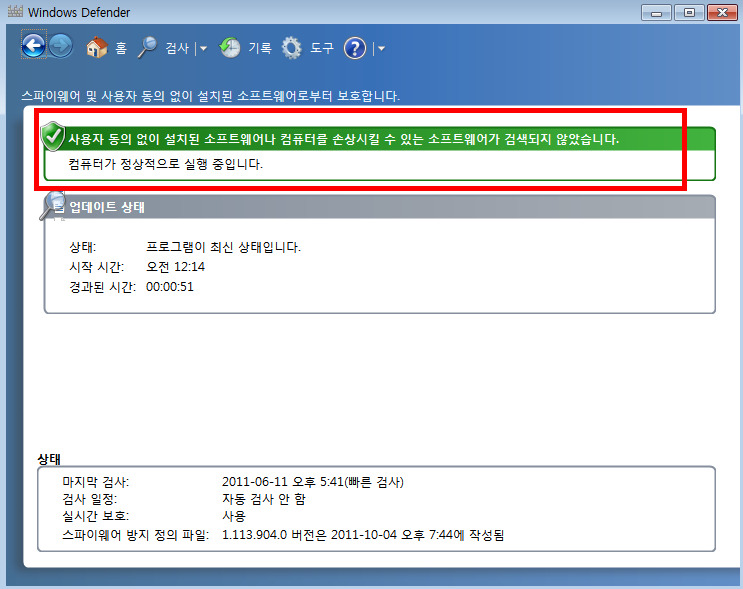Click the 도구 toolbar text

tap(322, 47)
